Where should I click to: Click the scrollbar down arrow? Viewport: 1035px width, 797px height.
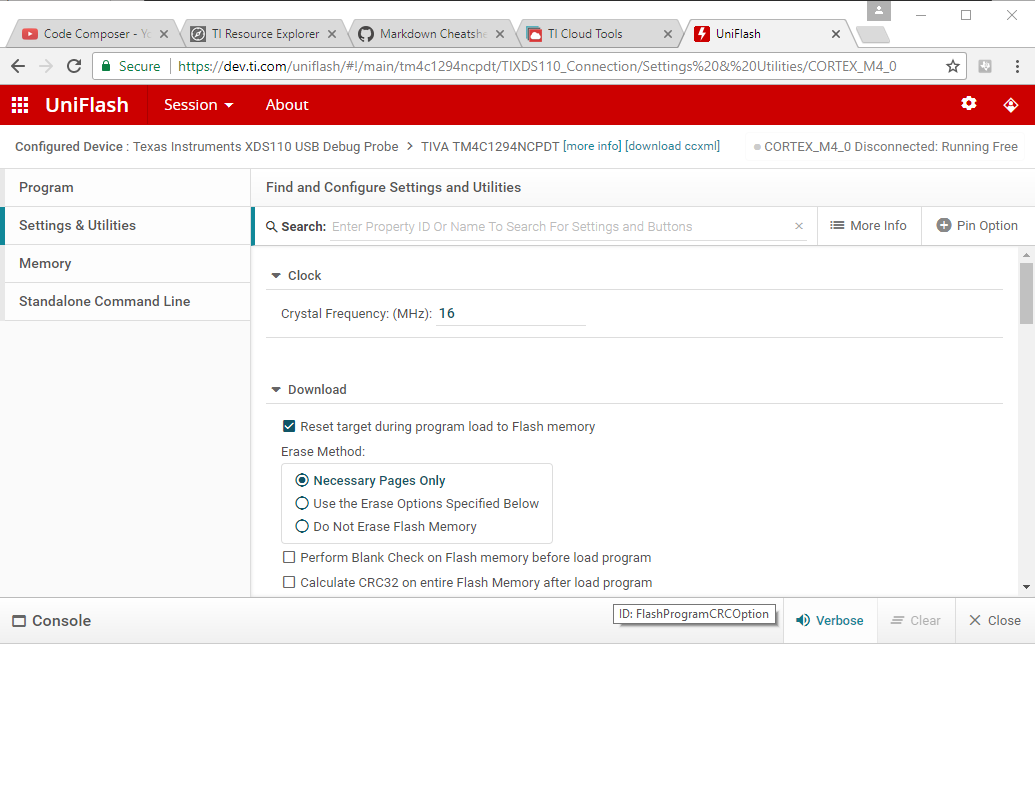coord(1026,586)
